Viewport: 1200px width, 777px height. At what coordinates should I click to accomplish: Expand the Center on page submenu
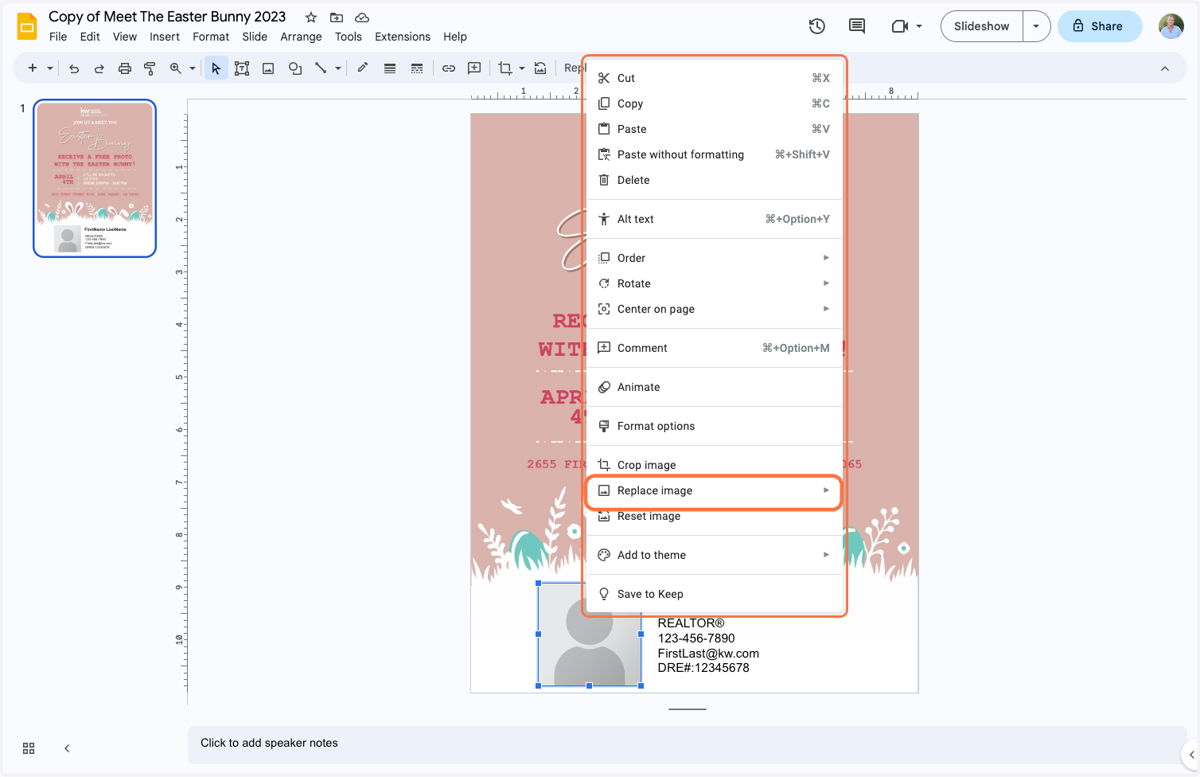(x=713, y=309)
